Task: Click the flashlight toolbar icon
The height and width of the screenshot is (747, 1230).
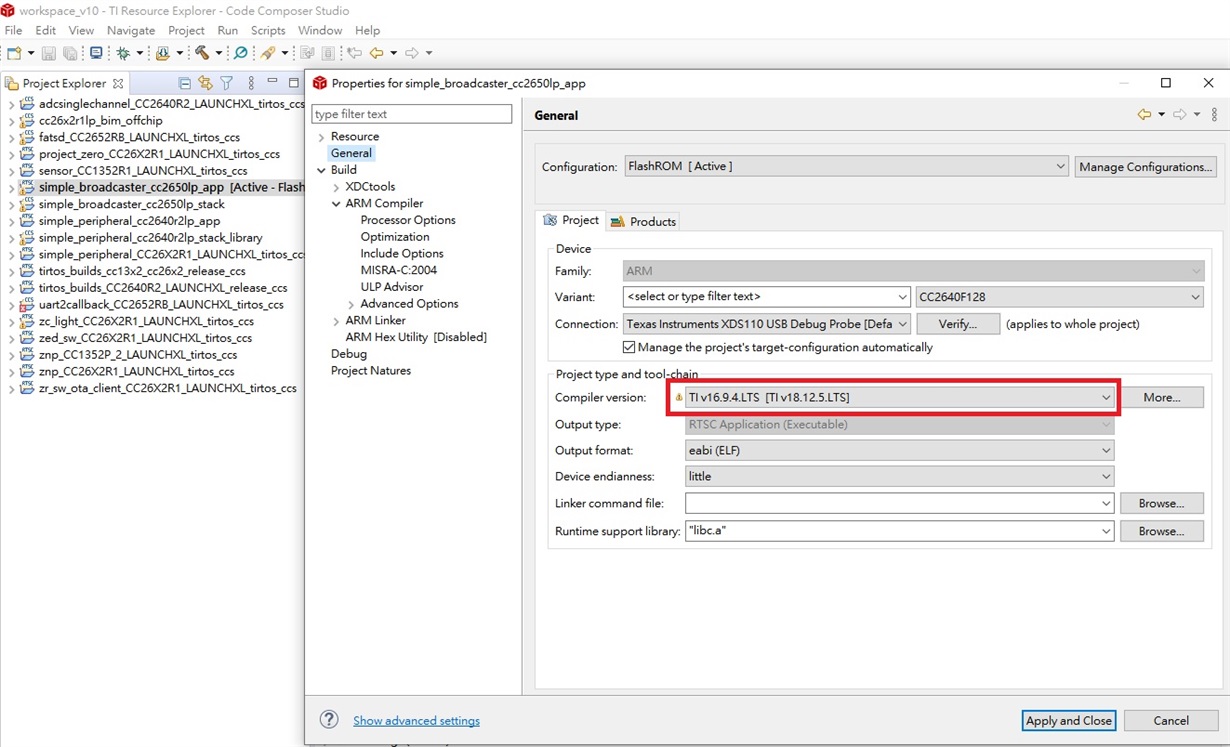Action: tap(267, 53)
